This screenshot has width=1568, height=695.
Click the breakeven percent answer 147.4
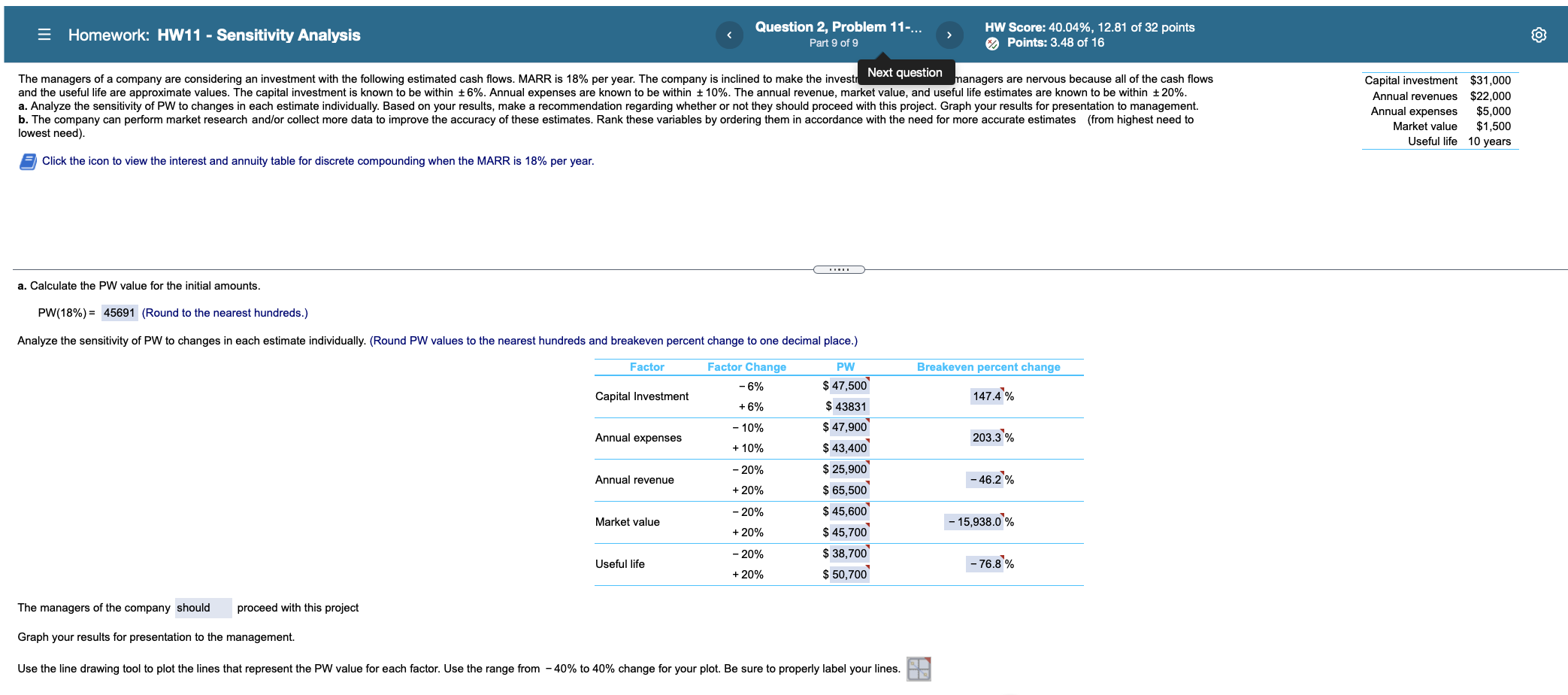986,396
